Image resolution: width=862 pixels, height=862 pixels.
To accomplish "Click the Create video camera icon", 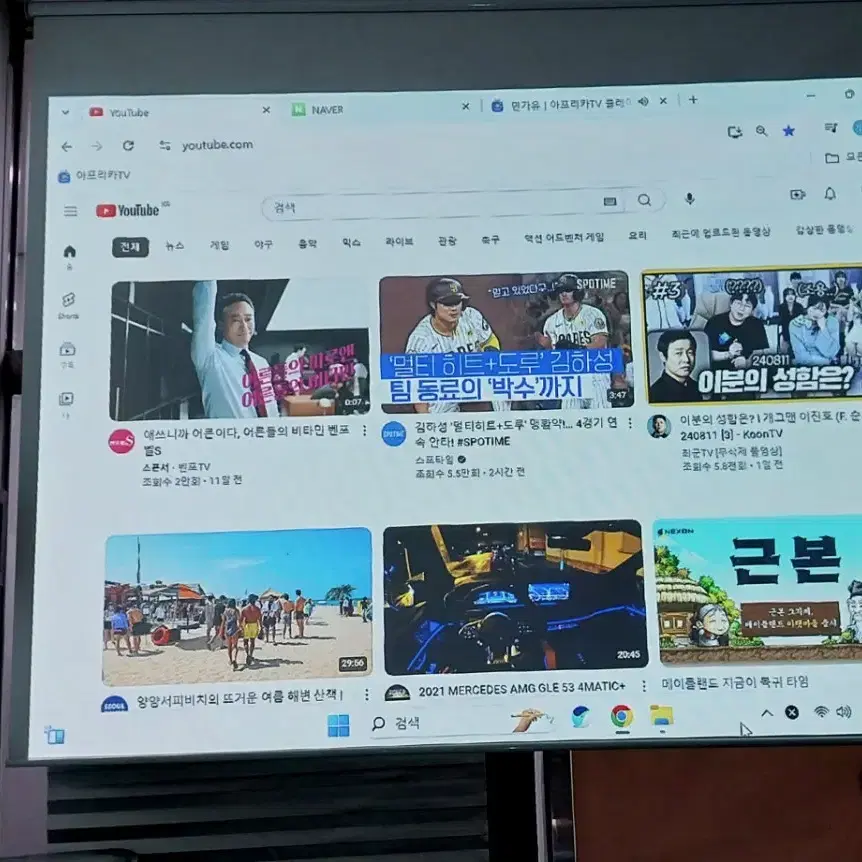I will click(797, 195).
